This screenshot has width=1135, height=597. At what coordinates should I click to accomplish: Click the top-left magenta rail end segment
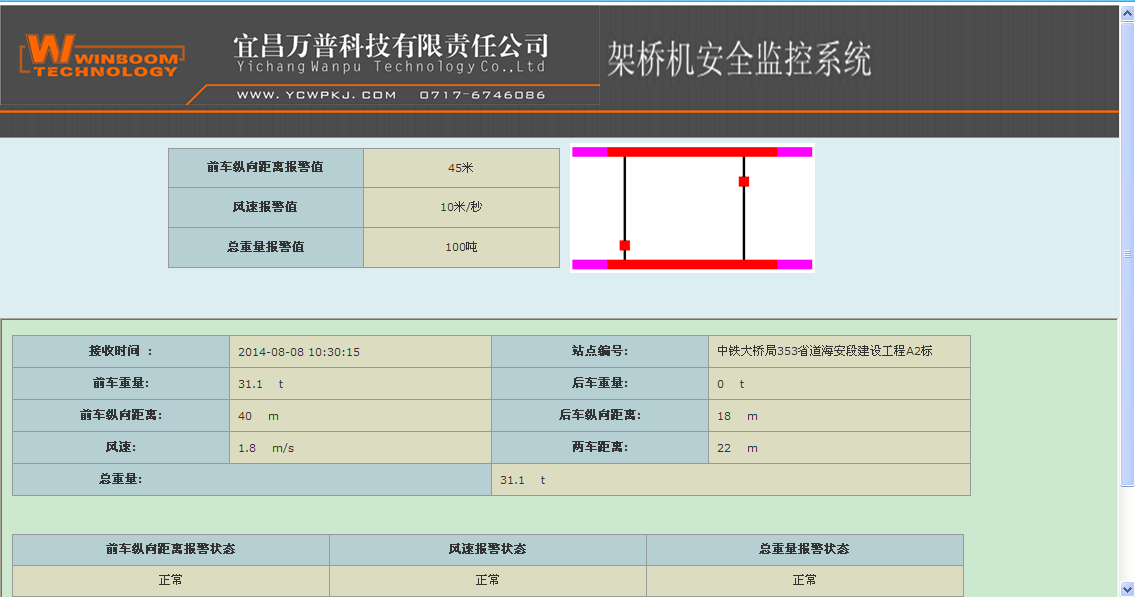point(589,152)
